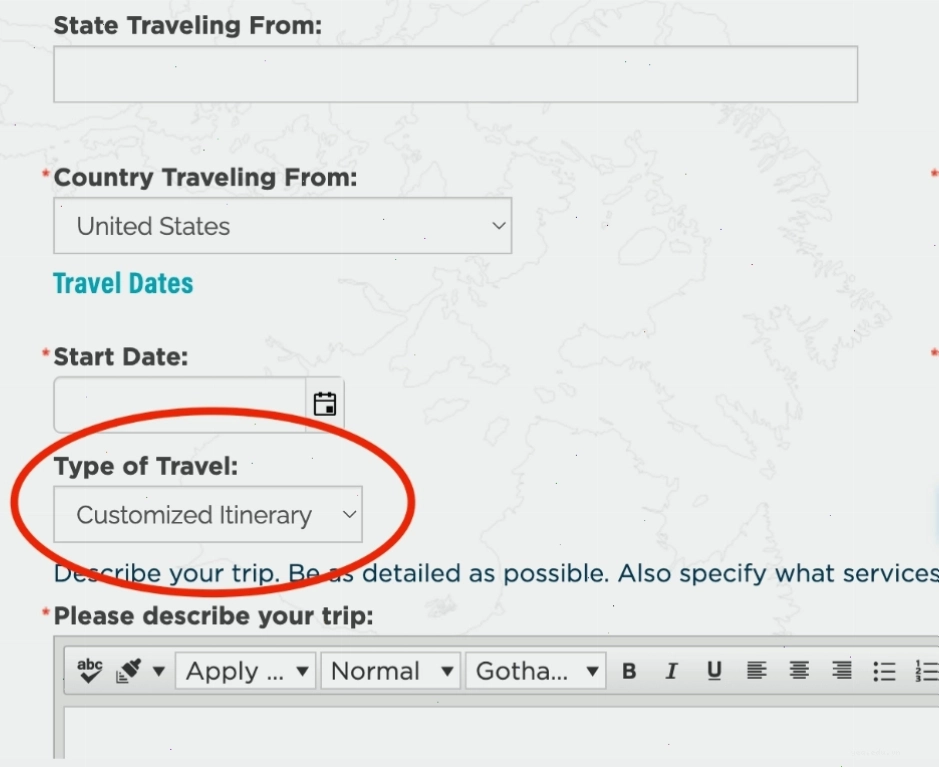
Task: Click the spell check abc icon
Action: pos(90,671)
